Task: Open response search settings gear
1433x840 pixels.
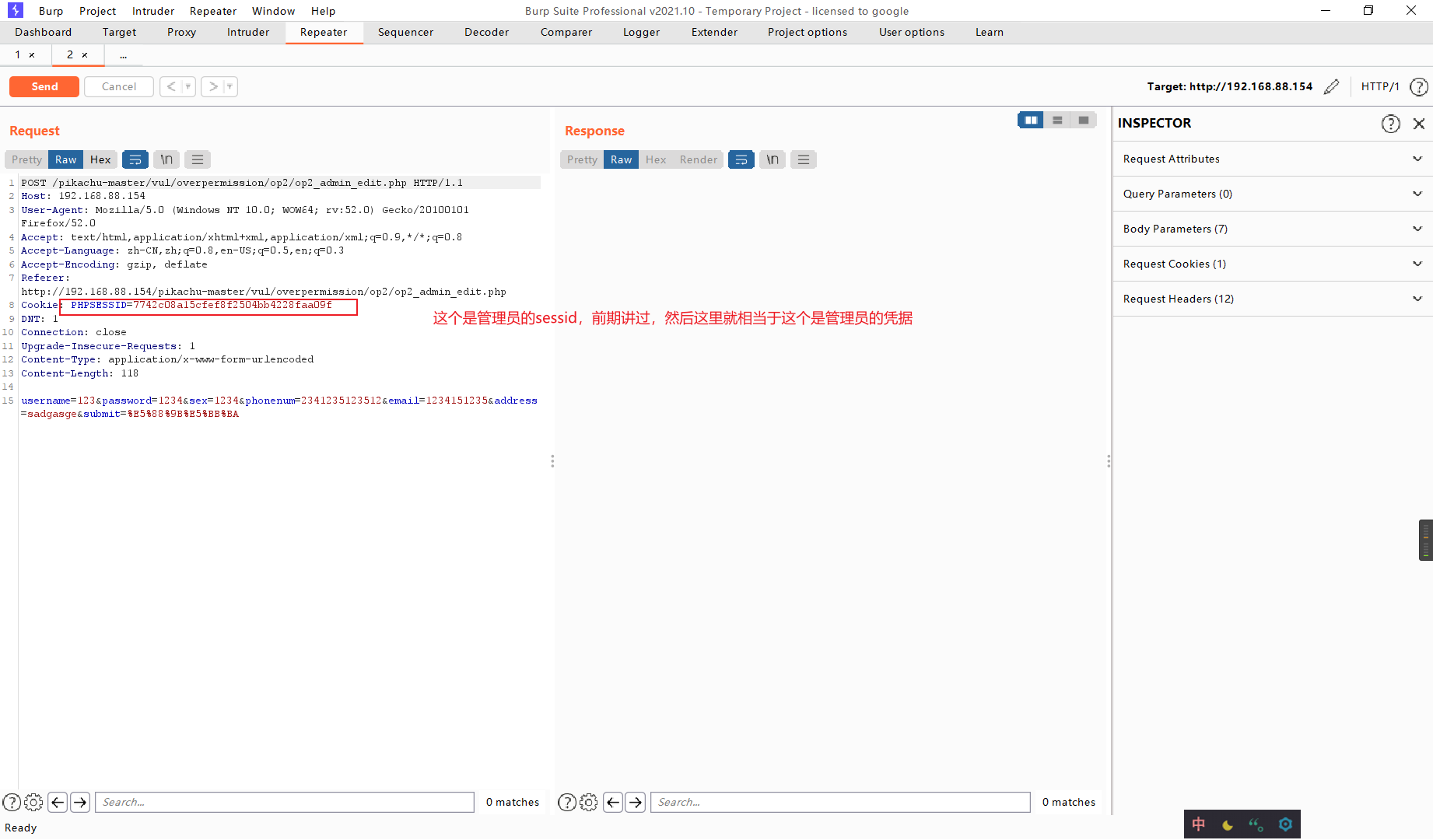Action: pos(589,802)
